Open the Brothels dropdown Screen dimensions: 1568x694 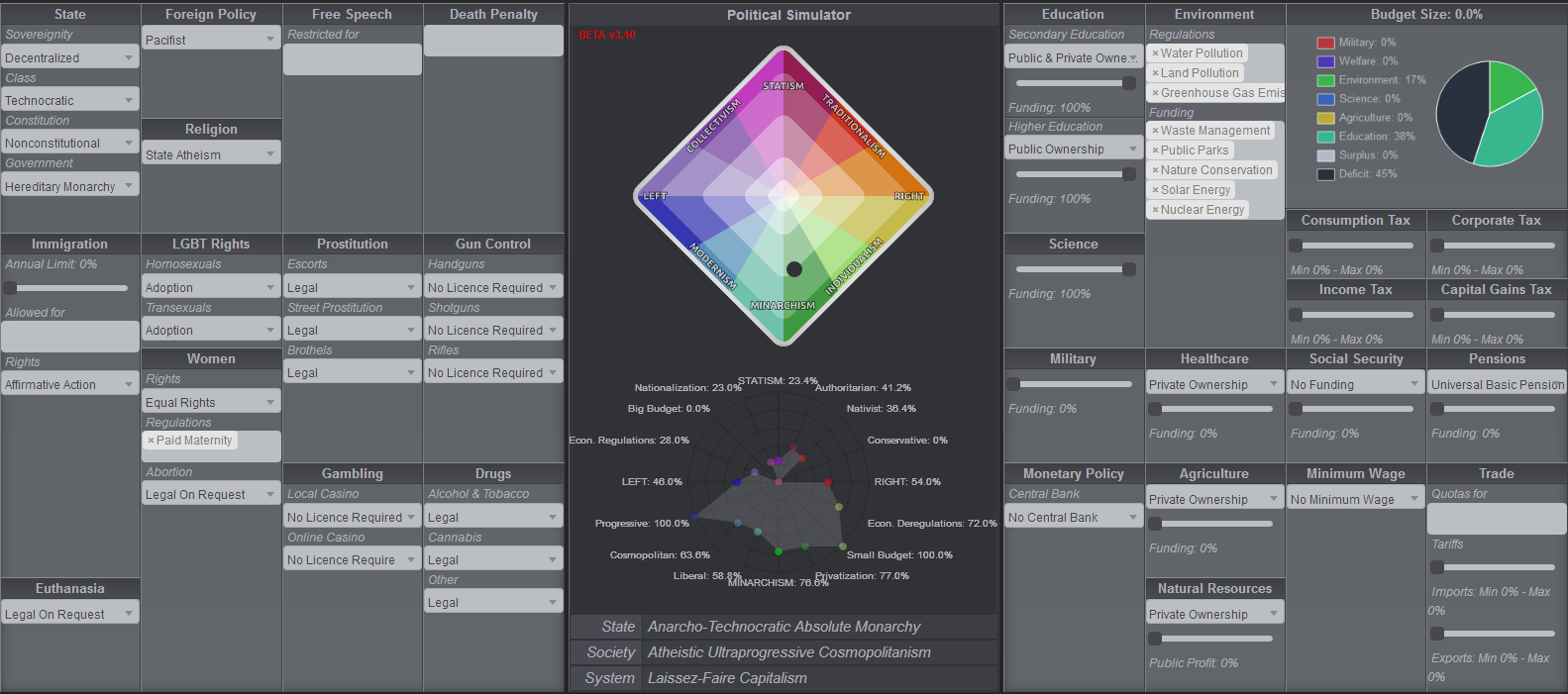click(x=353, y=372)
